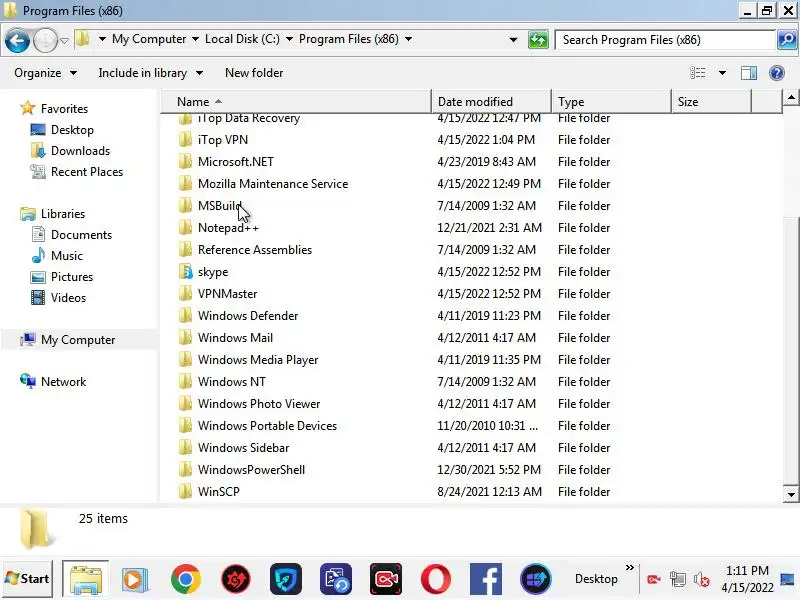The image size is (800, 600).
Task: Click the scrollbar down arrow
Action: pos(790,494)
